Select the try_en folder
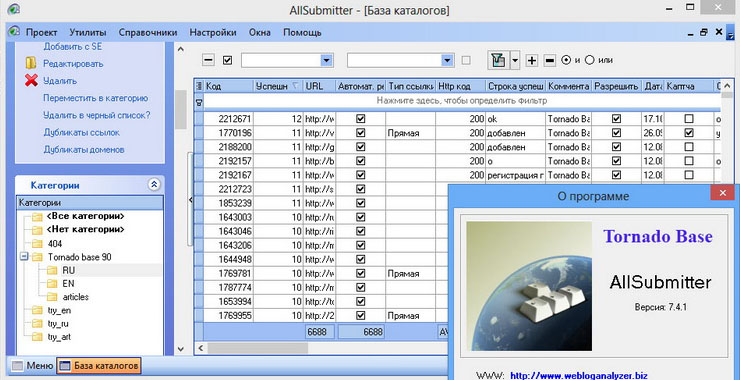The image size is (740, 380). [x=59, y=311]
